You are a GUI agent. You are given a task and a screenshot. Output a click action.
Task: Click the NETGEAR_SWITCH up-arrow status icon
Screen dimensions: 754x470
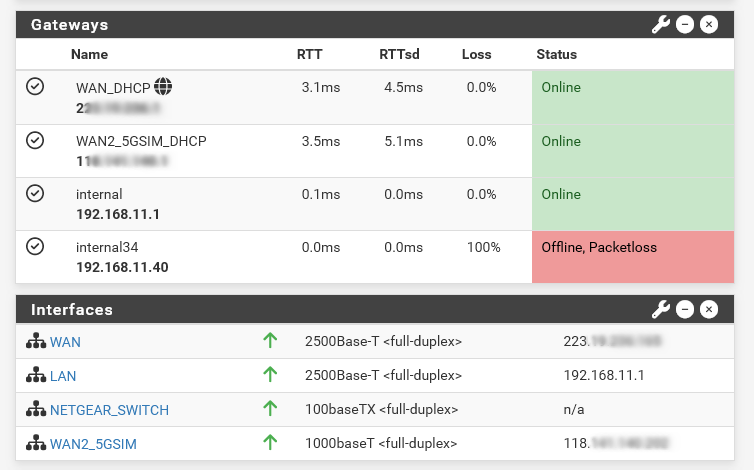coord(269,409)
